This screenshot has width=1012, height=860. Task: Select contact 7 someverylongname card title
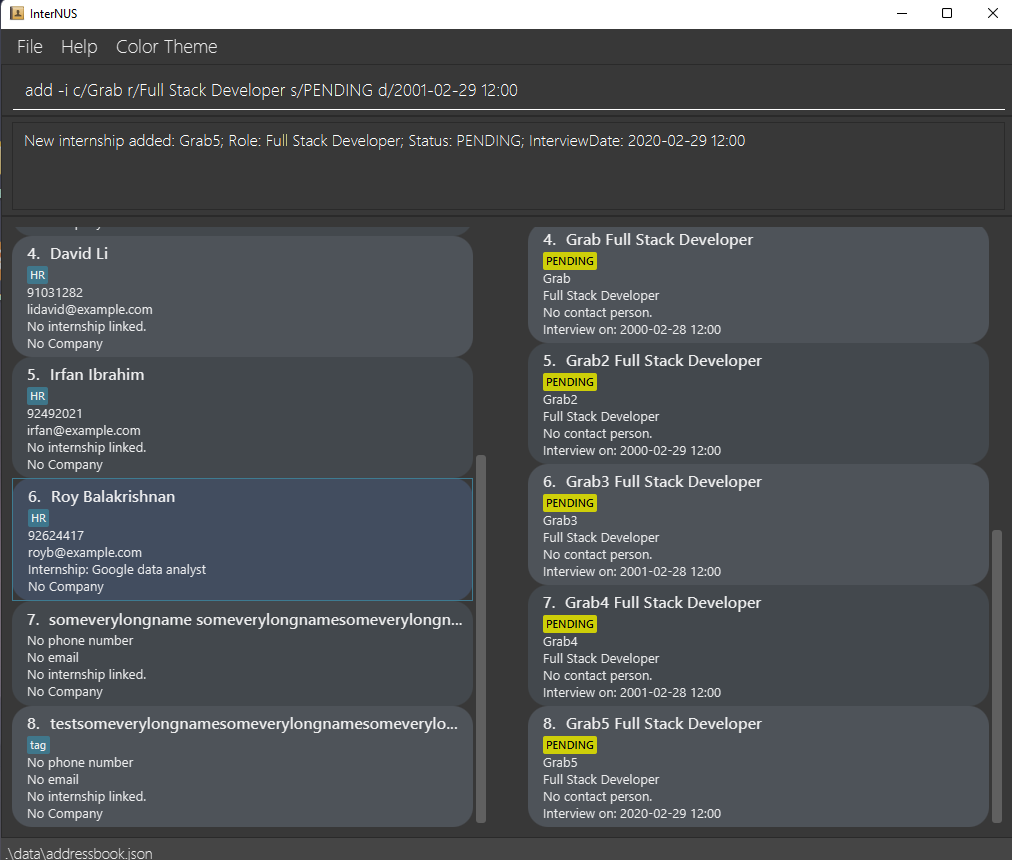tap(256, 620)
